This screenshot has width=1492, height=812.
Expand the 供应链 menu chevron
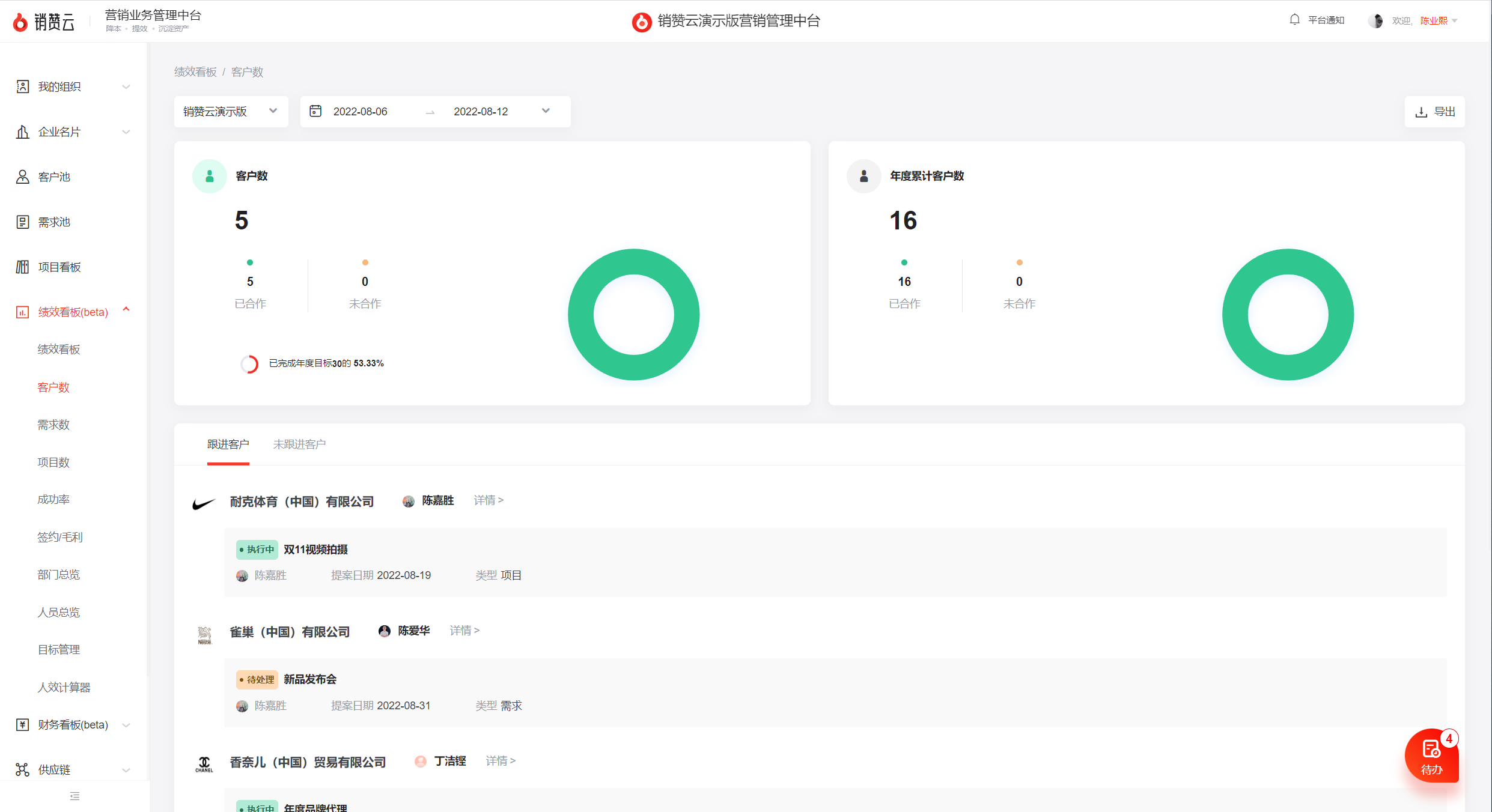click(x=126, y=770)
